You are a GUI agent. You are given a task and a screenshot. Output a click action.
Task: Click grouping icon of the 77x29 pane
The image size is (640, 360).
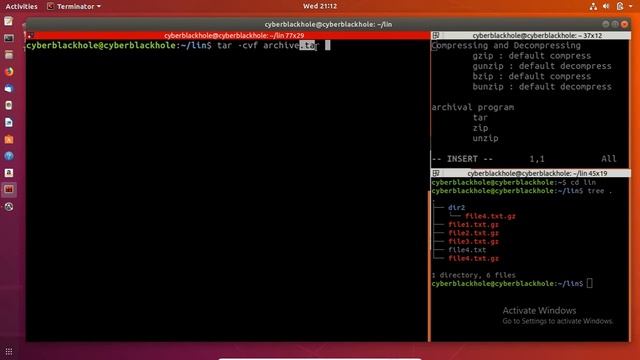pyautogui.click(x=30, y=36)
